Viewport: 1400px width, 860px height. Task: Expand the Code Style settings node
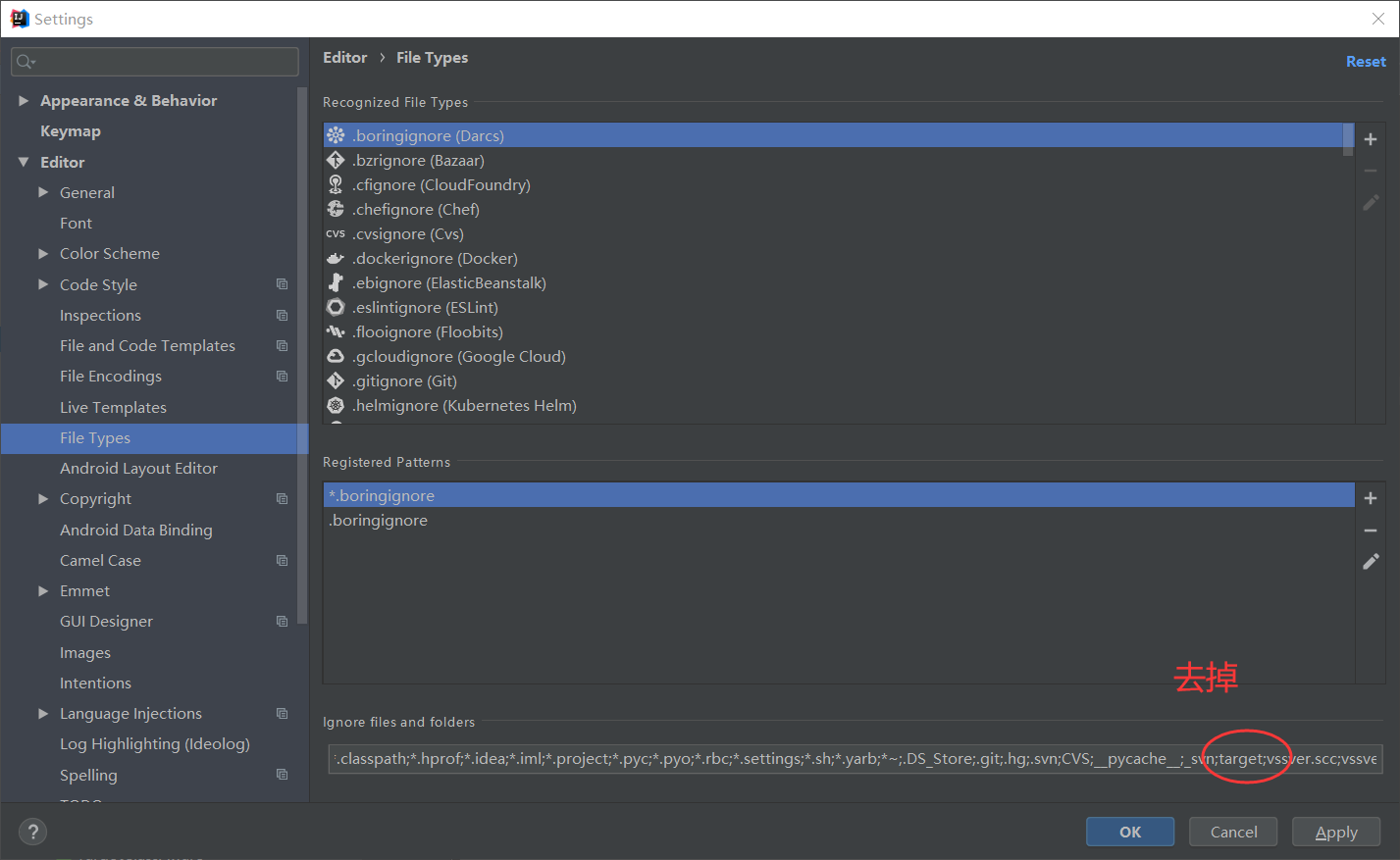coord(43,284)
